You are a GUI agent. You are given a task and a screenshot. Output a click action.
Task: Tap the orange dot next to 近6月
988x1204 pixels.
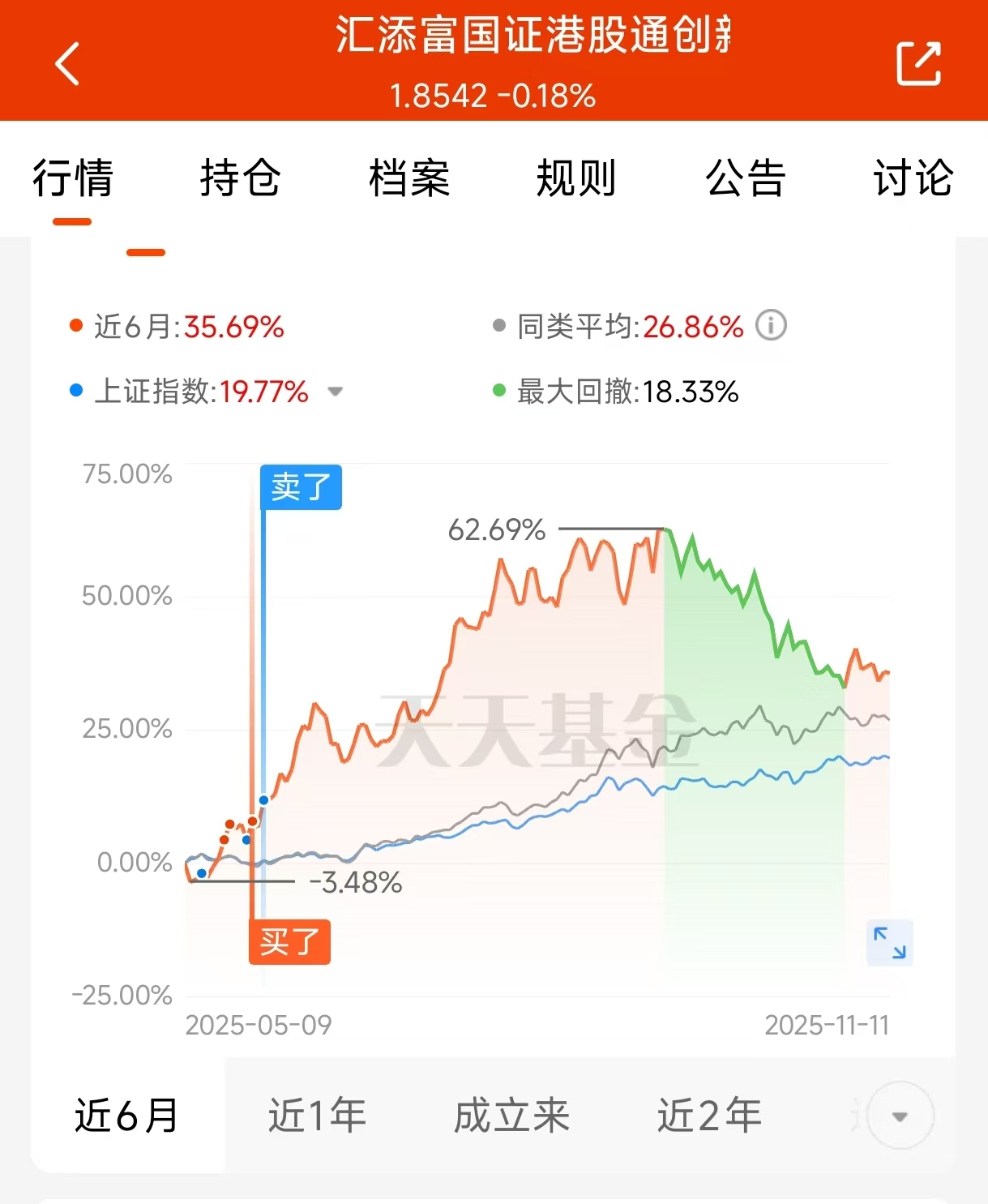76,326
